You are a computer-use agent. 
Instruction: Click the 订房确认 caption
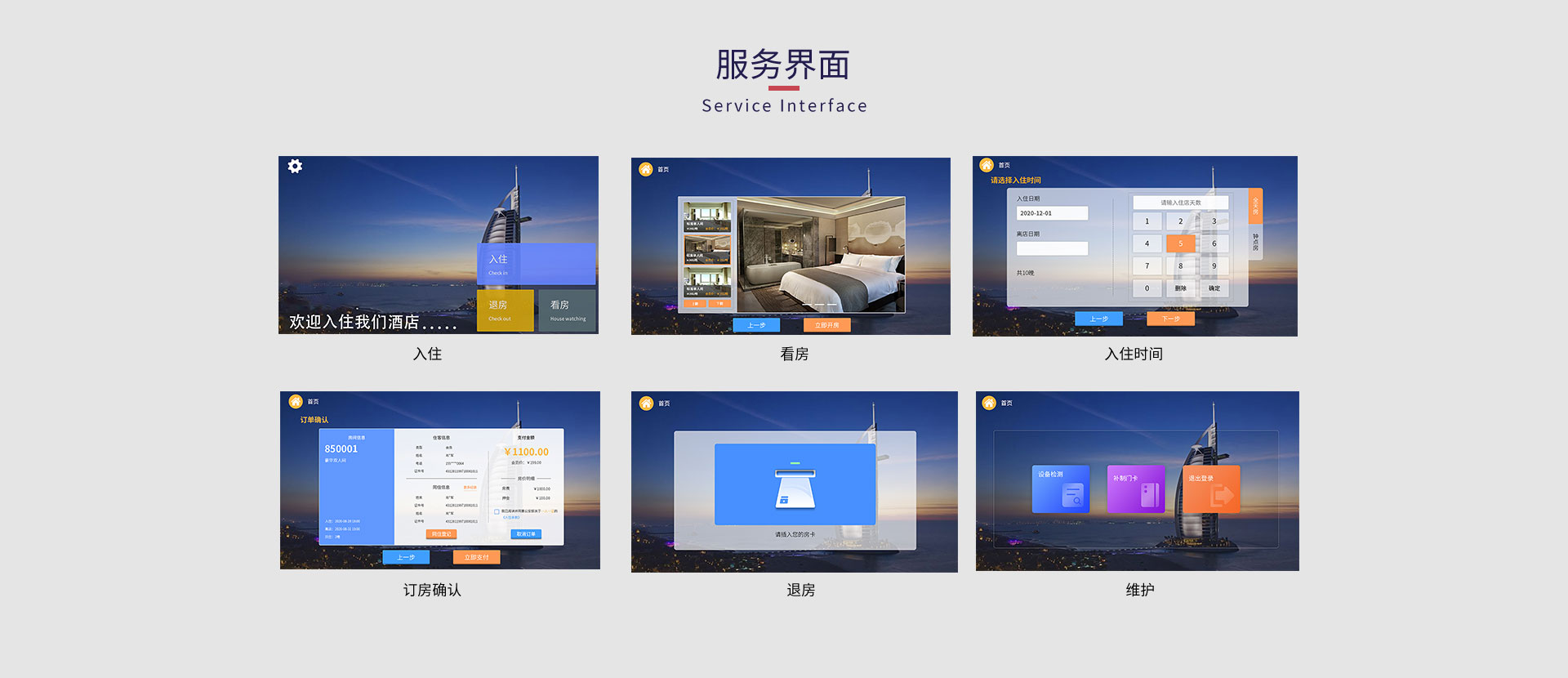[432, 590]
